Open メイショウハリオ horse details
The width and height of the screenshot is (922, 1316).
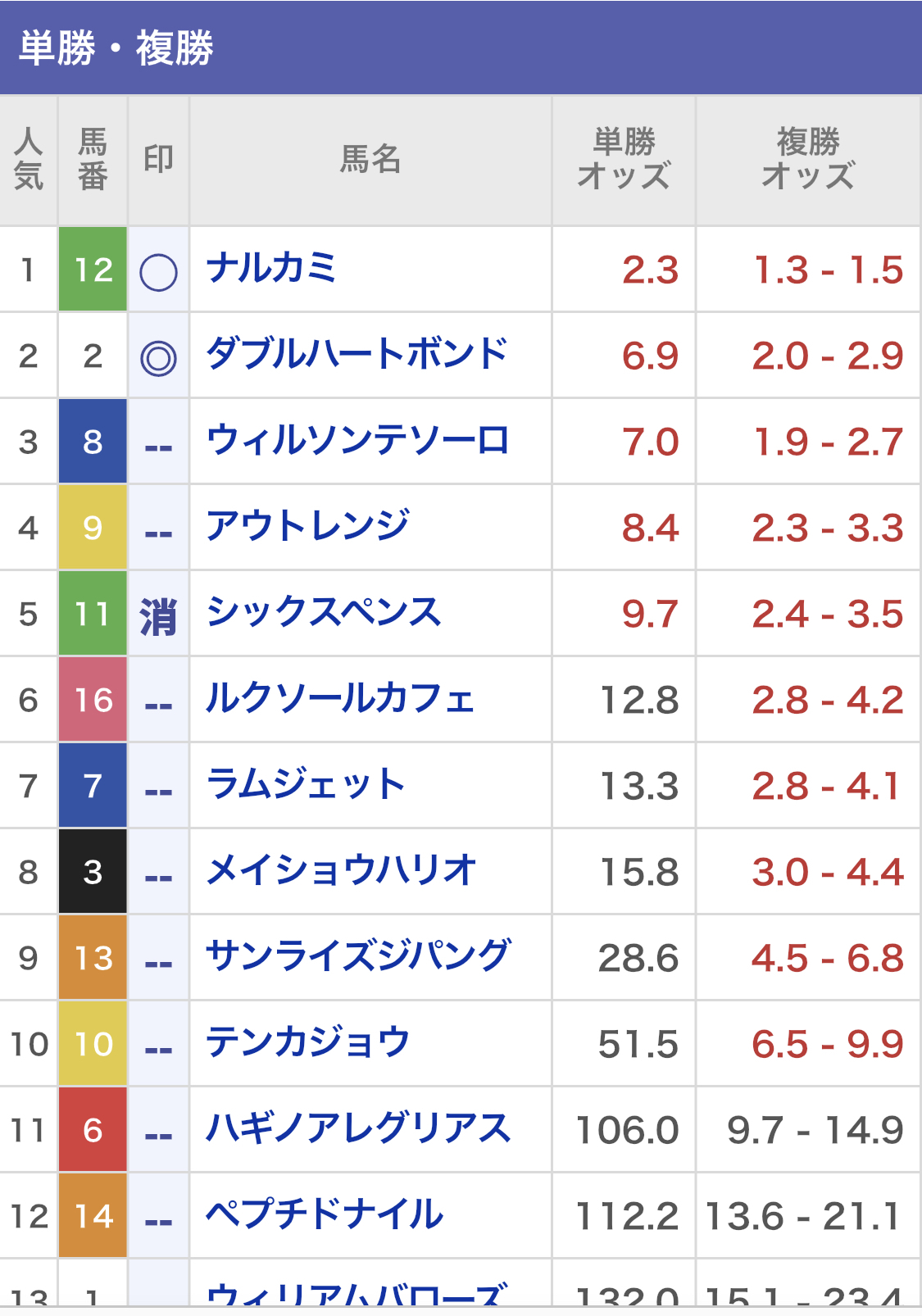tap(341, 871)
